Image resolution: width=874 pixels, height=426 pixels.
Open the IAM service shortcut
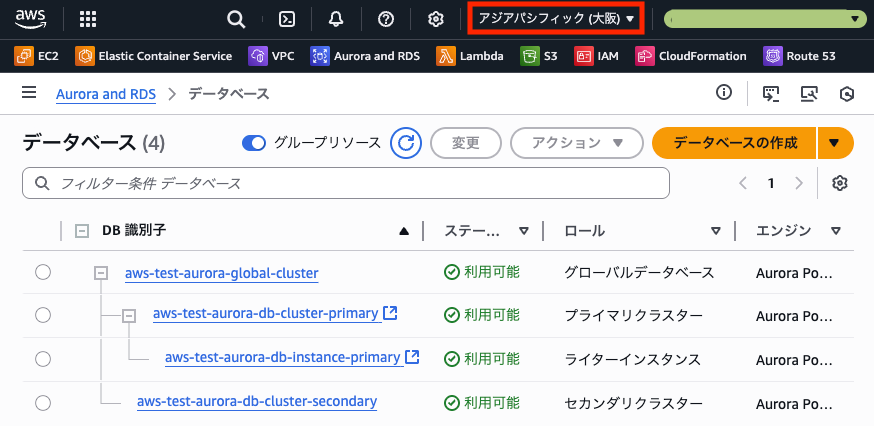[x=596, y=56]
